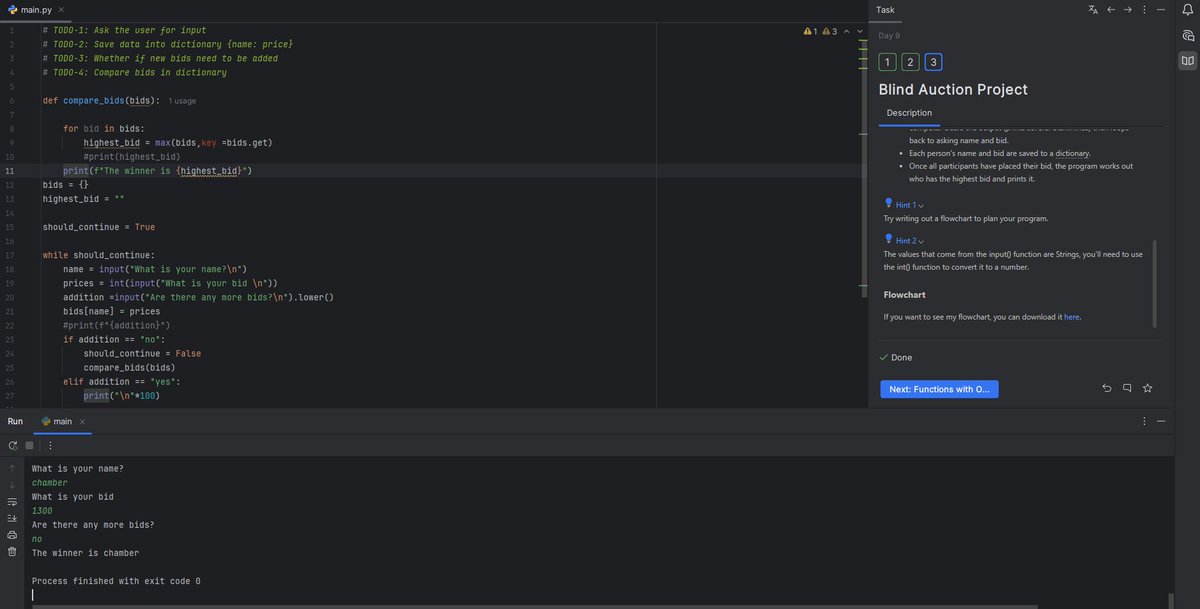Image resolution: width=1200 pixels, height=609 pixels.
Task: Click the Translate icon in Task panel header
Action: pos(1093,10)
